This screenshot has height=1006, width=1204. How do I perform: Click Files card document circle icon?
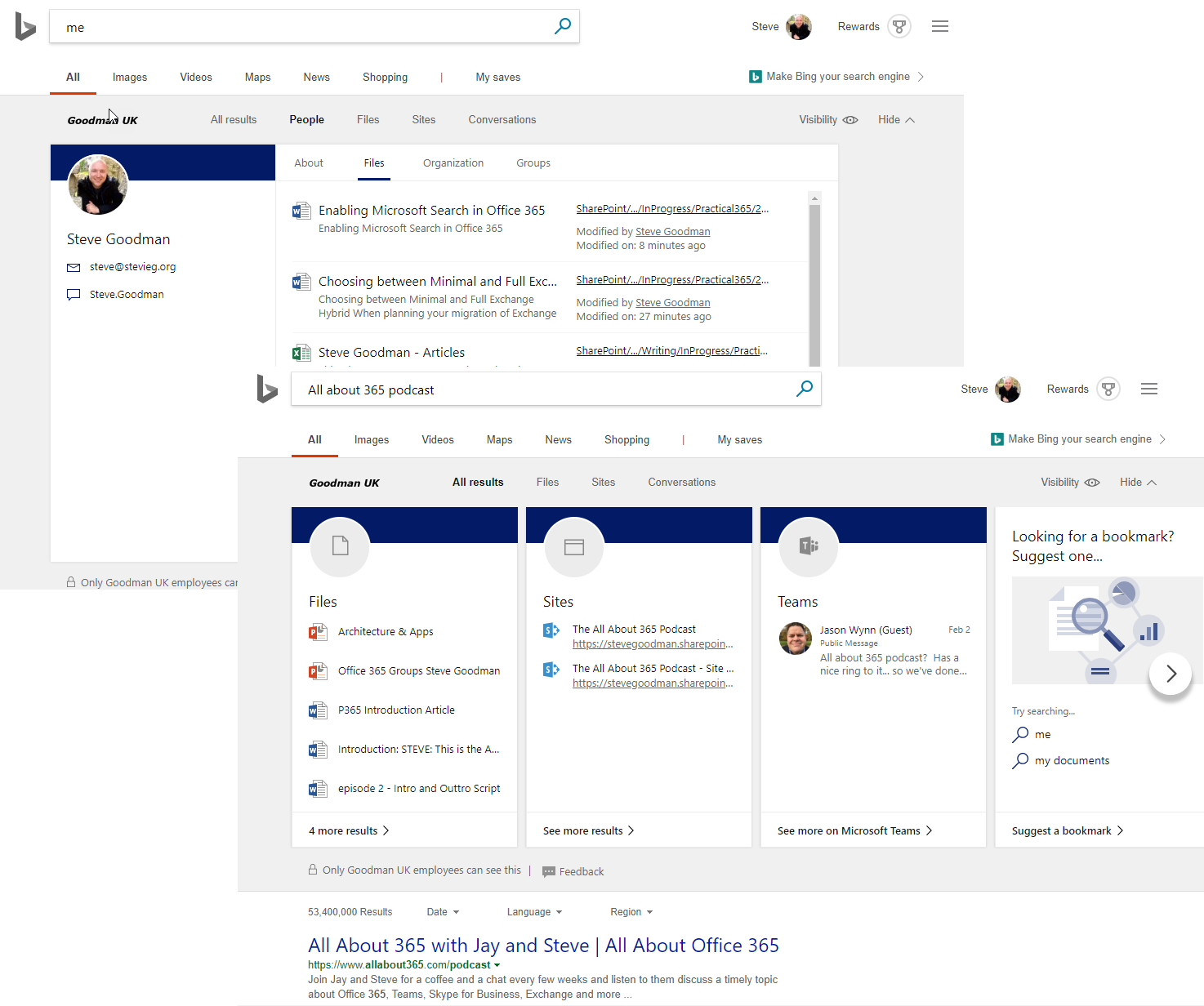[x=340, y=546]
